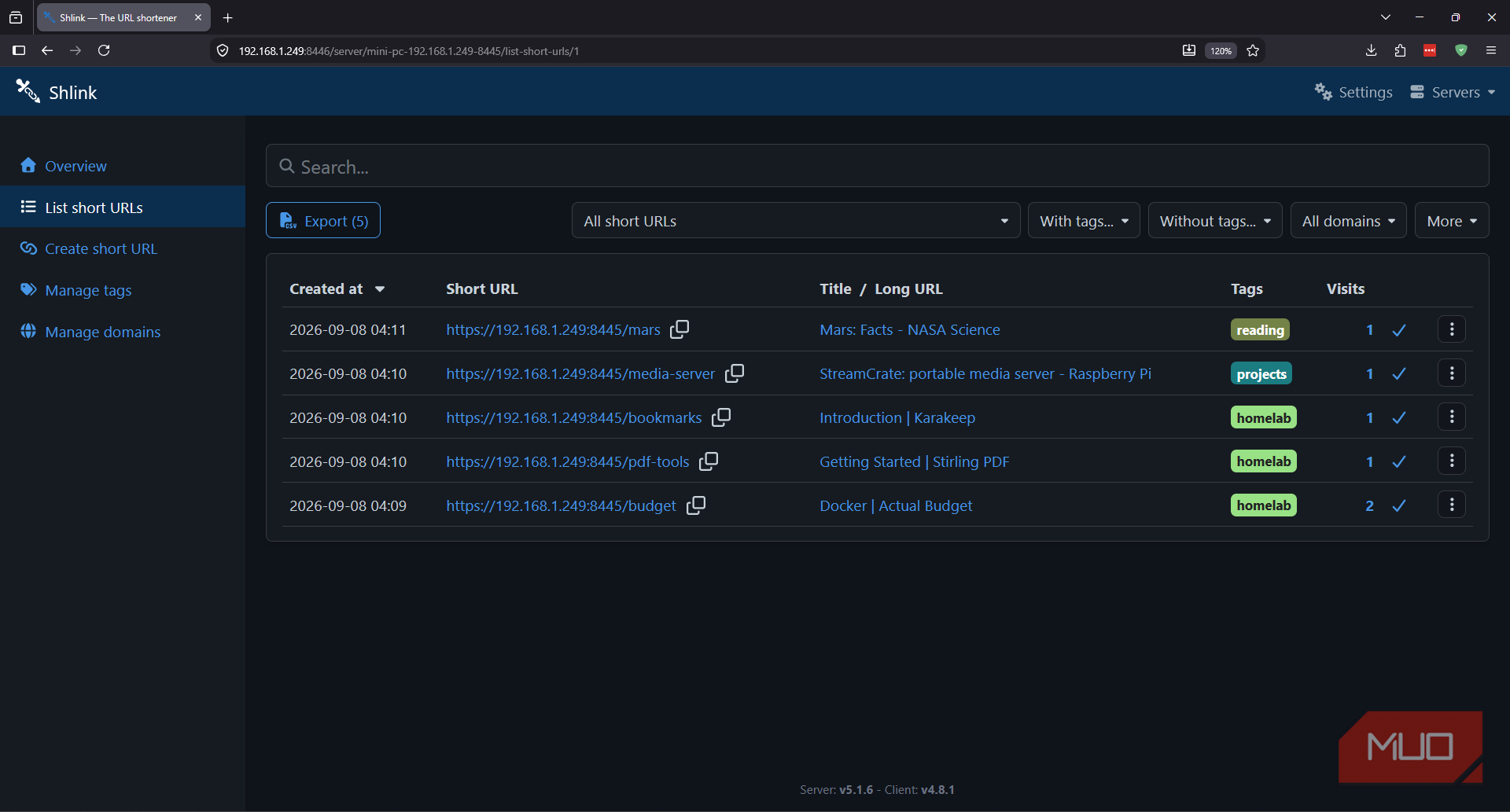Expand the All short URLs date filter
This screenshot has width=1510, height=812.
pyautogui.click(x=796, y=221)
